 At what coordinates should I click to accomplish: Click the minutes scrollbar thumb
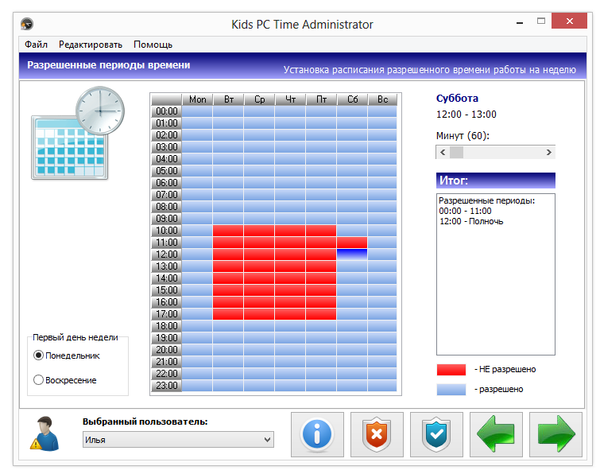pyautogui.click(x=456, y=152)
